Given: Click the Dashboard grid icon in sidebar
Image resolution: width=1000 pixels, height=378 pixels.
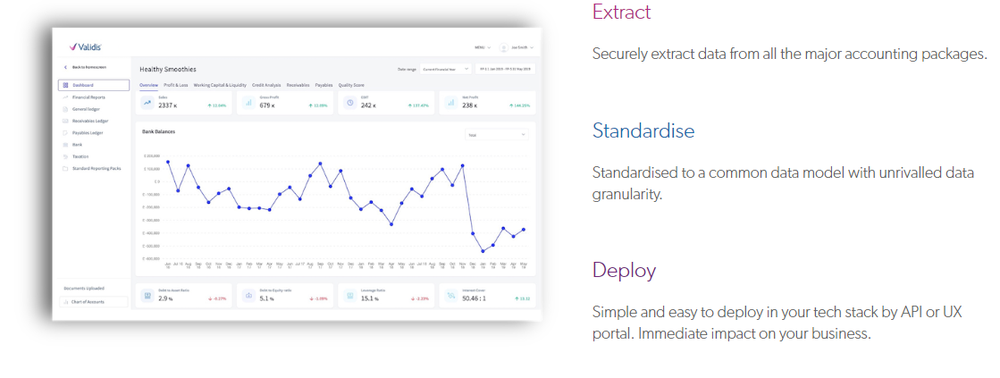Looking at the screenshot, I should pos(66,85).
